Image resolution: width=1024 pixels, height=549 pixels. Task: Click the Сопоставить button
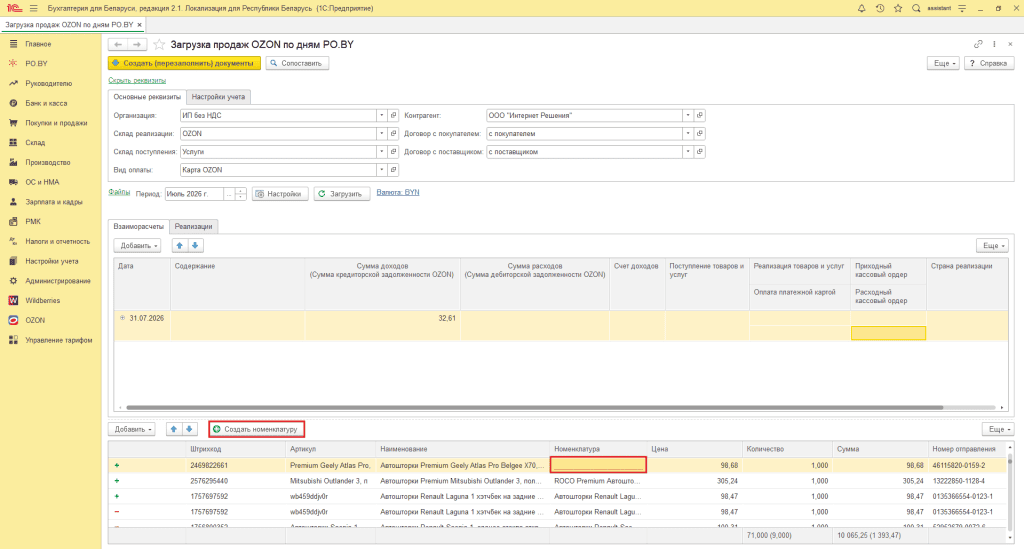click(297, 63)
